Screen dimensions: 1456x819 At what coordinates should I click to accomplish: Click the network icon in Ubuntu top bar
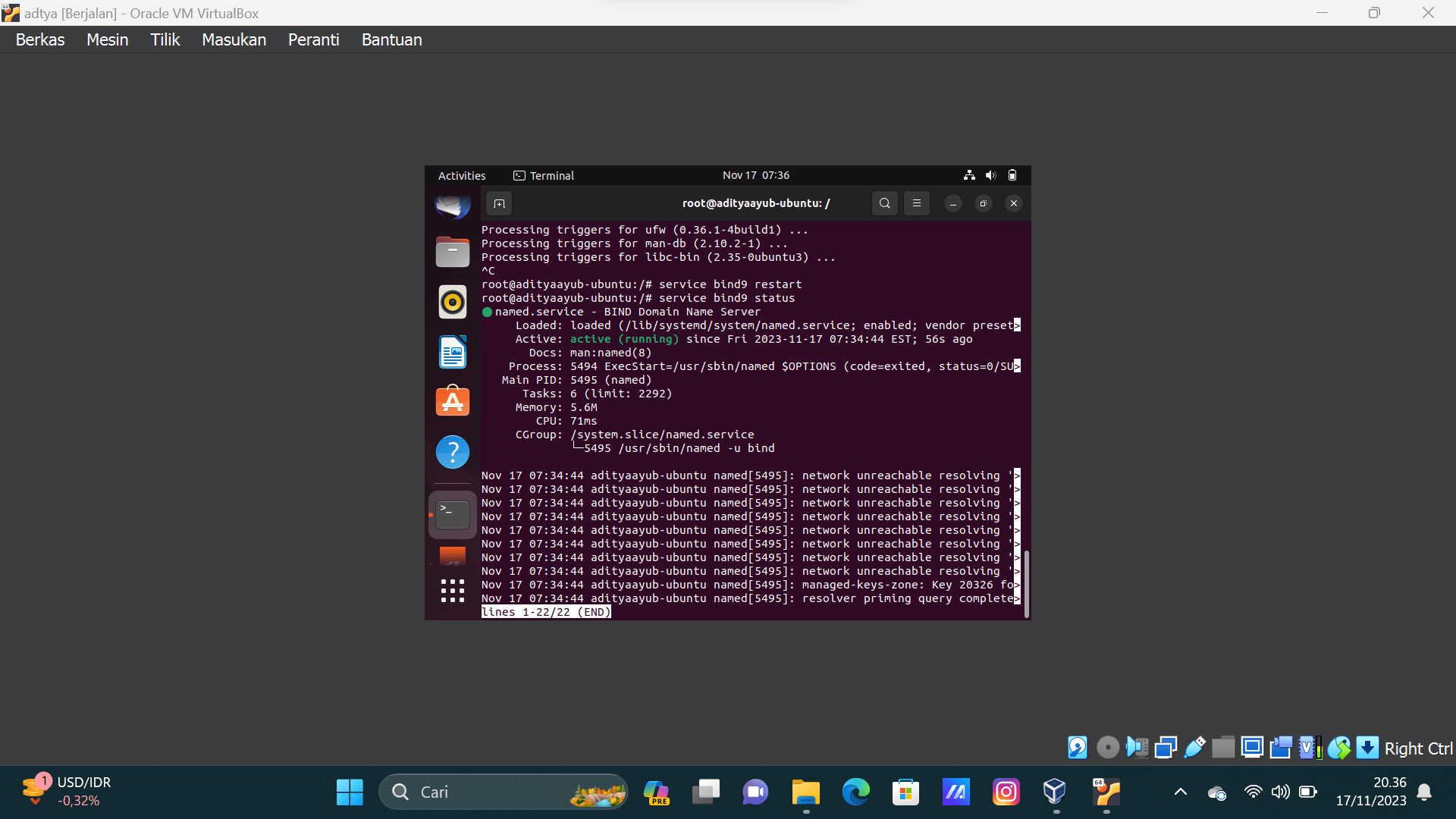tap(969, 175)
